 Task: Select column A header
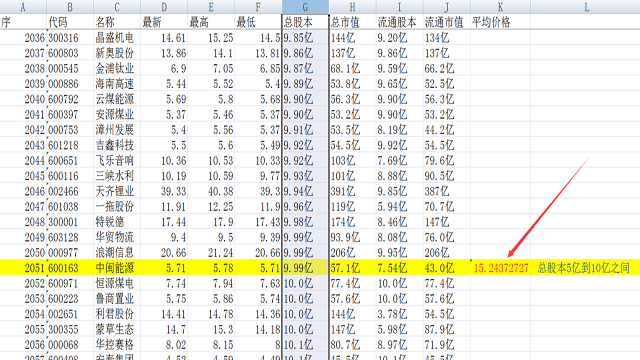coord(23,7)
